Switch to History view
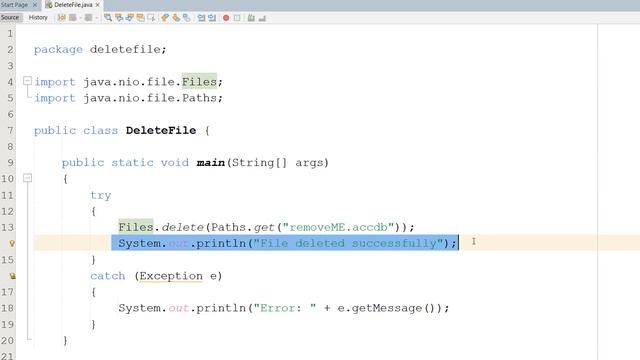 click(x=38, y=18)
